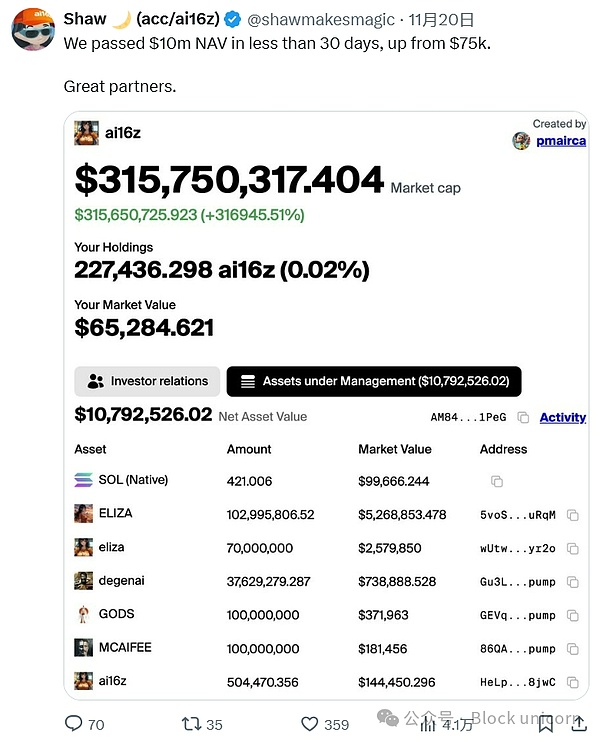The width and height of the screenshot is (600, 742).
Task: Like the tweet with heart icon
Action: click(x=310, y=723)
